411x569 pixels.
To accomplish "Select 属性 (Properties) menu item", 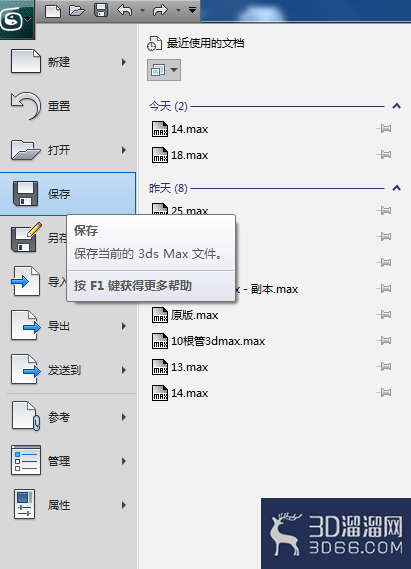I will click(68, 505).
